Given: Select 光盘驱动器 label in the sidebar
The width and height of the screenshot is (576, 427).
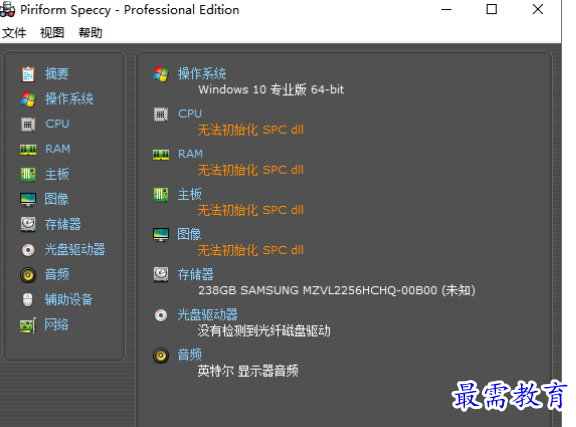Looking at the screenshot, I should coord(75,250).
